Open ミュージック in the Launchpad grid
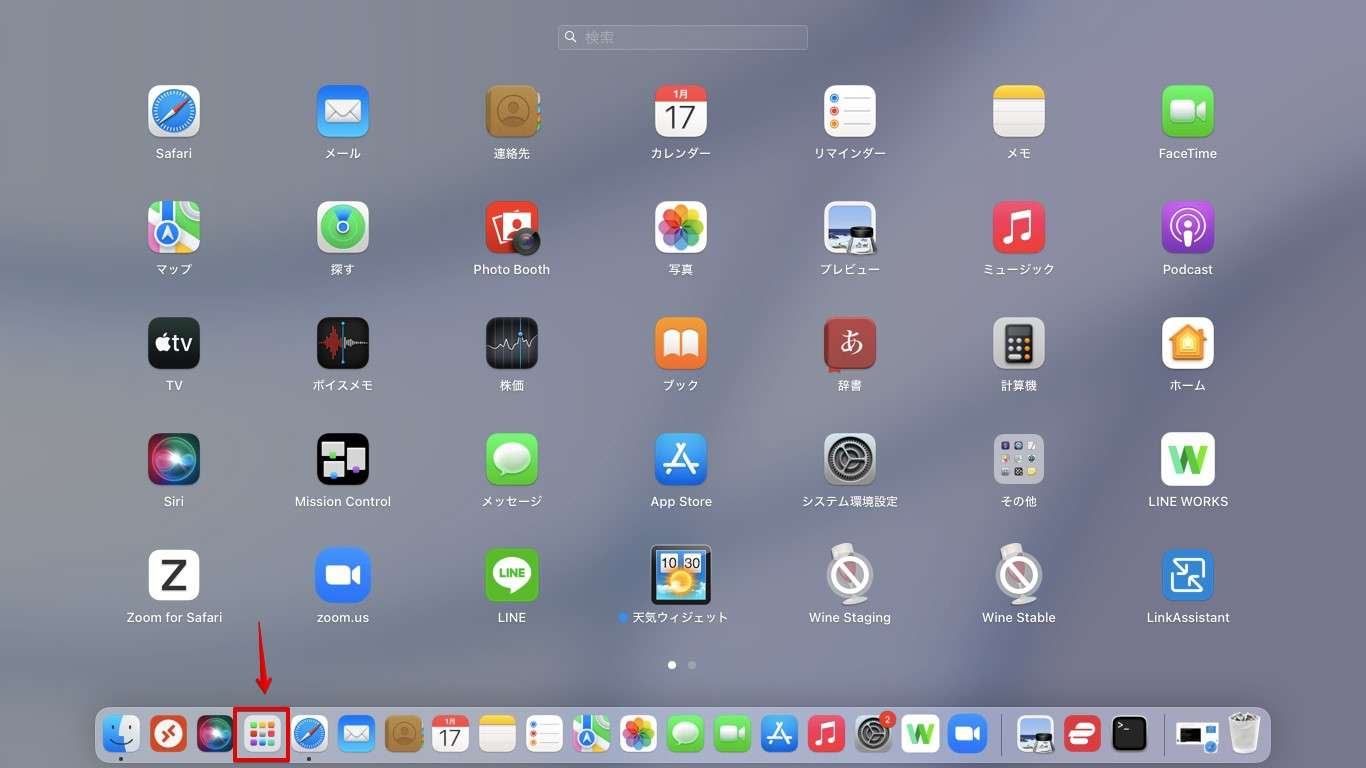 (1019, 227)
